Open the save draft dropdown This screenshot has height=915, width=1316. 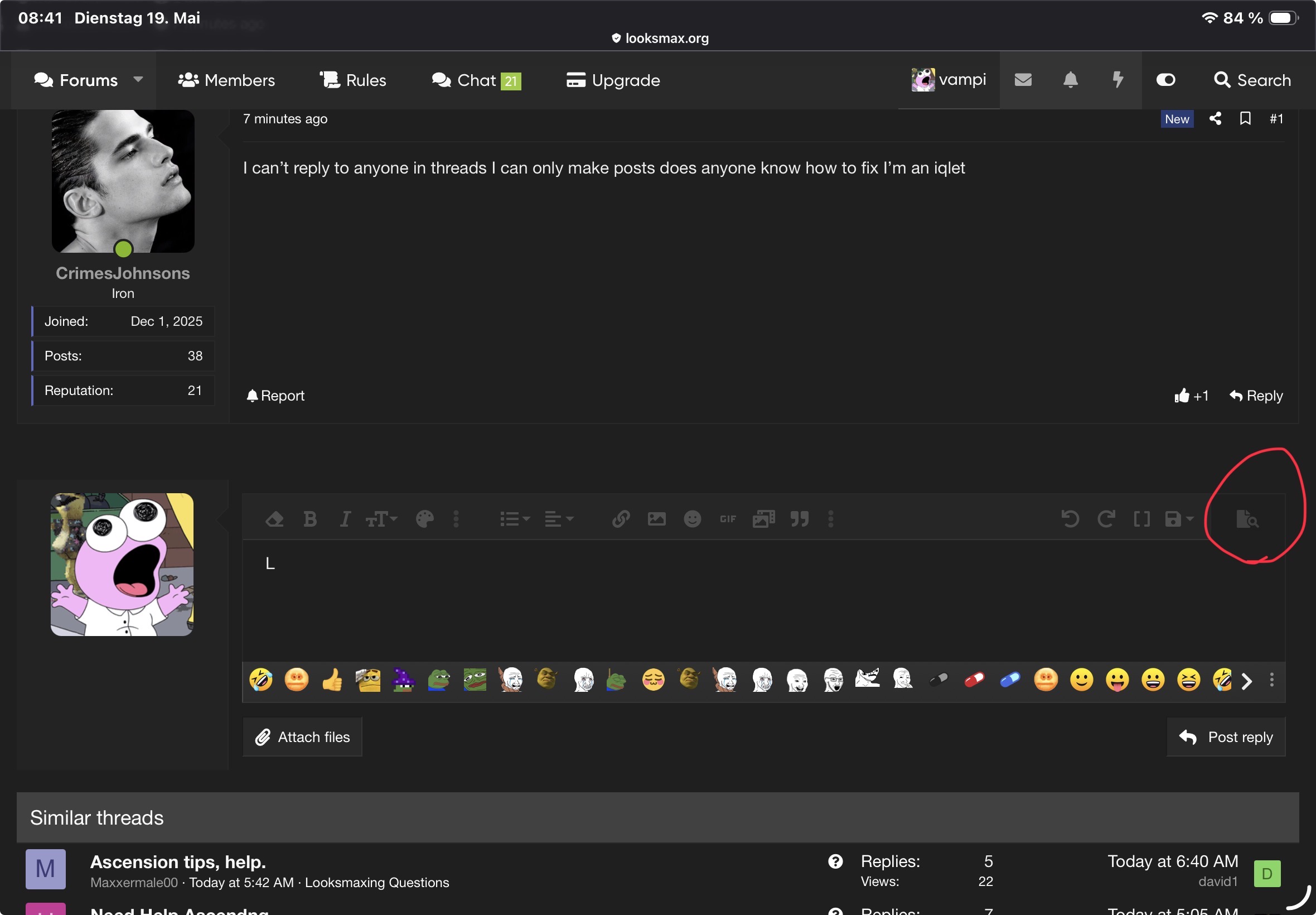tap(1178, 519)
